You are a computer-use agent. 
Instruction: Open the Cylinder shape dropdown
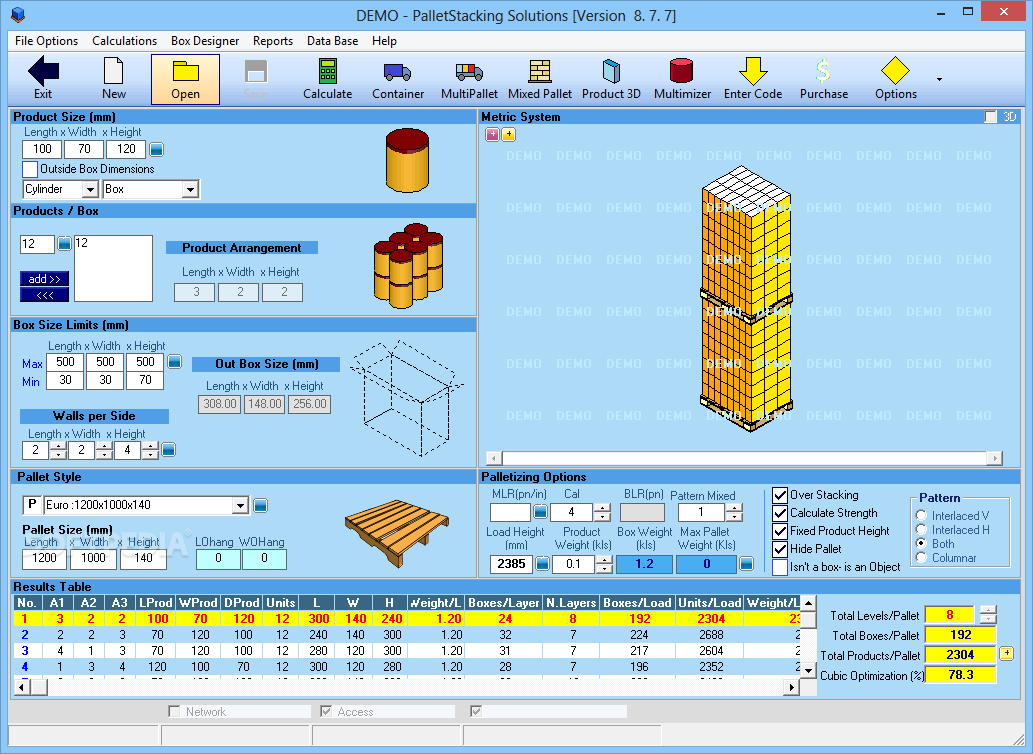pyautogui.click(x=90, y=190)
